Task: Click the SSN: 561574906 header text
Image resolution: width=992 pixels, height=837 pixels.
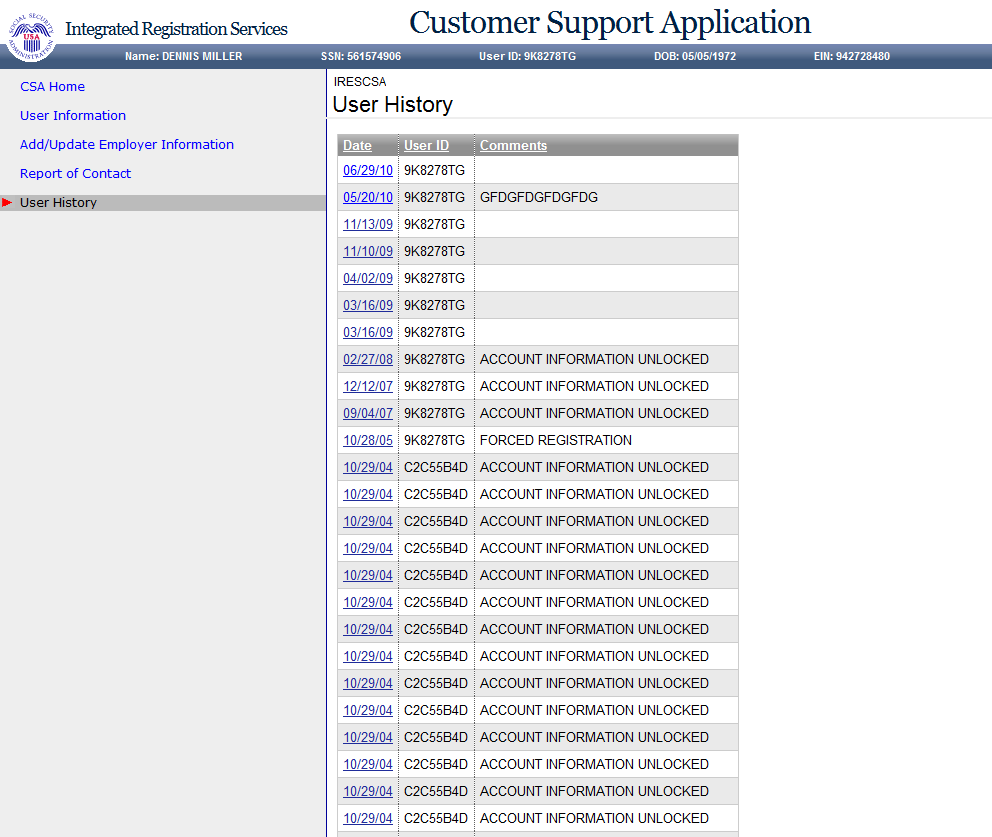Action: [361, 56]
